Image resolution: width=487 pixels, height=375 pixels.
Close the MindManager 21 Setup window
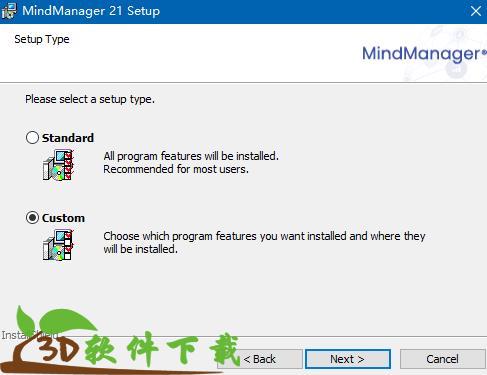(476, 11)
